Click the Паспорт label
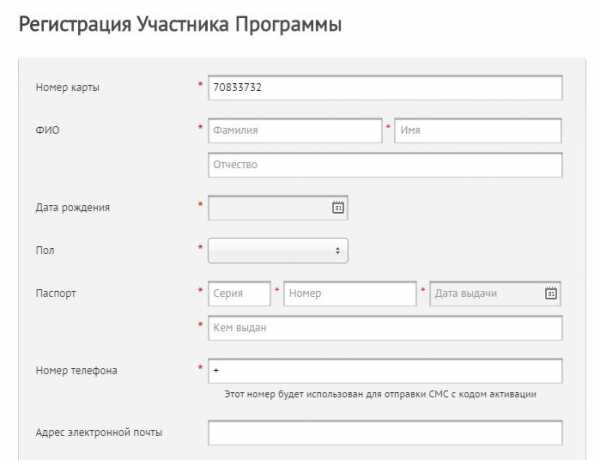Viewport: 600px width, 460px height. pos(56,293)
